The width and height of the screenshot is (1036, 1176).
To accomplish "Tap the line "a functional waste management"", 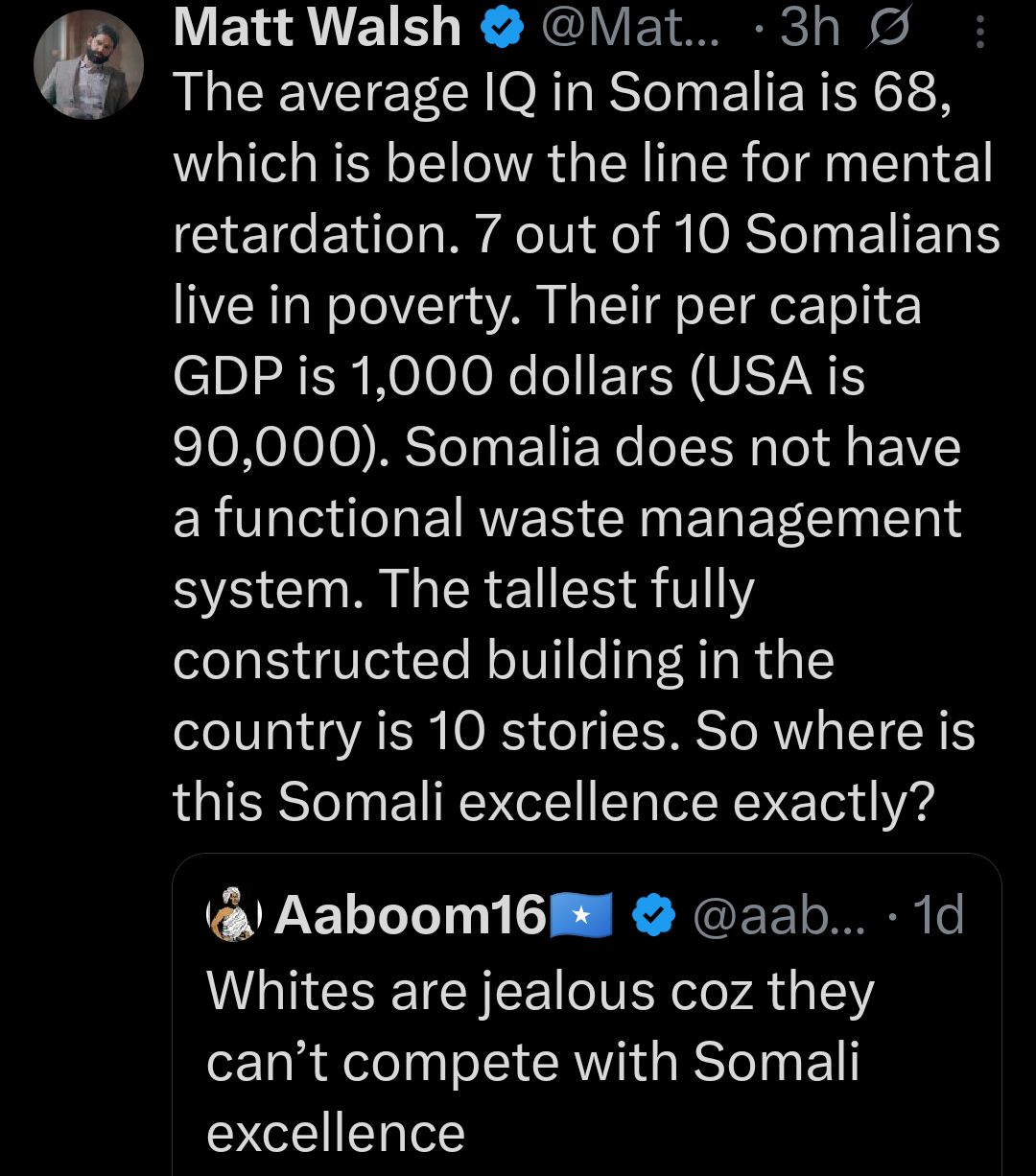I will pyautogui.click(x=567, y=519).
